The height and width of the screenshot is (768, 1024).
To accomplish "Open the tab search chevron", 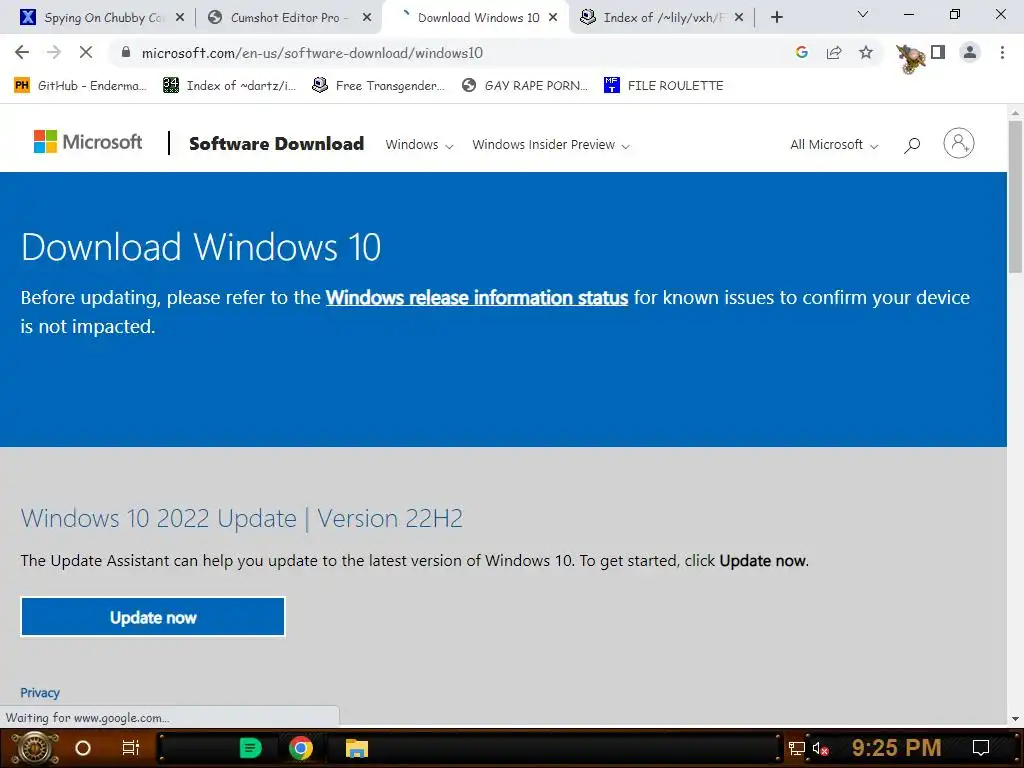I will [863, 14].
